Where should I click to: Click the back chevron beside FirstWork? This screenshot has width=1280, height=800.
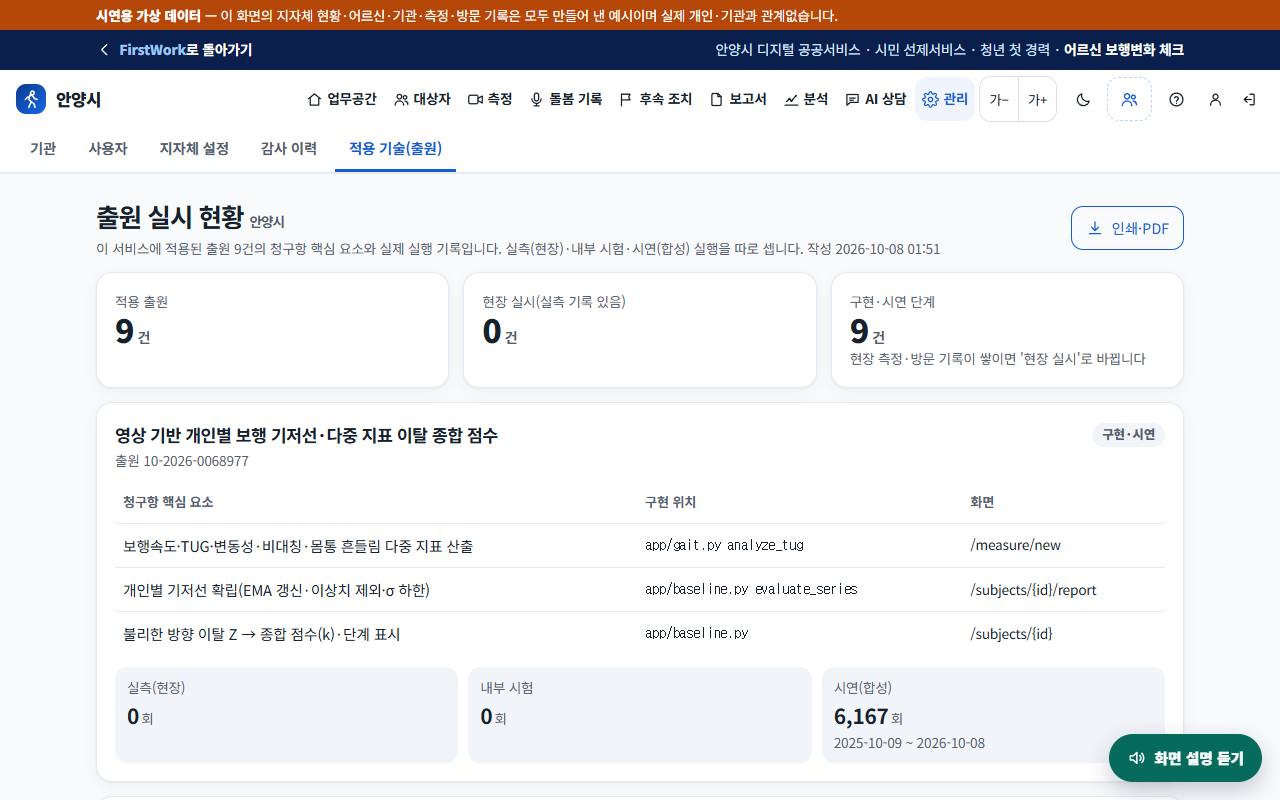104,49
